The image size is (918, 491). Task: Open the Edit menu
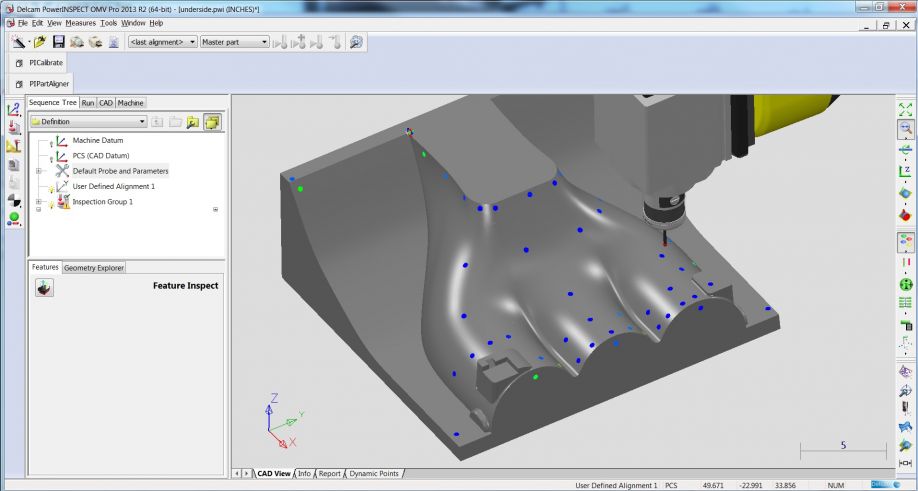[x=37, y=23]
